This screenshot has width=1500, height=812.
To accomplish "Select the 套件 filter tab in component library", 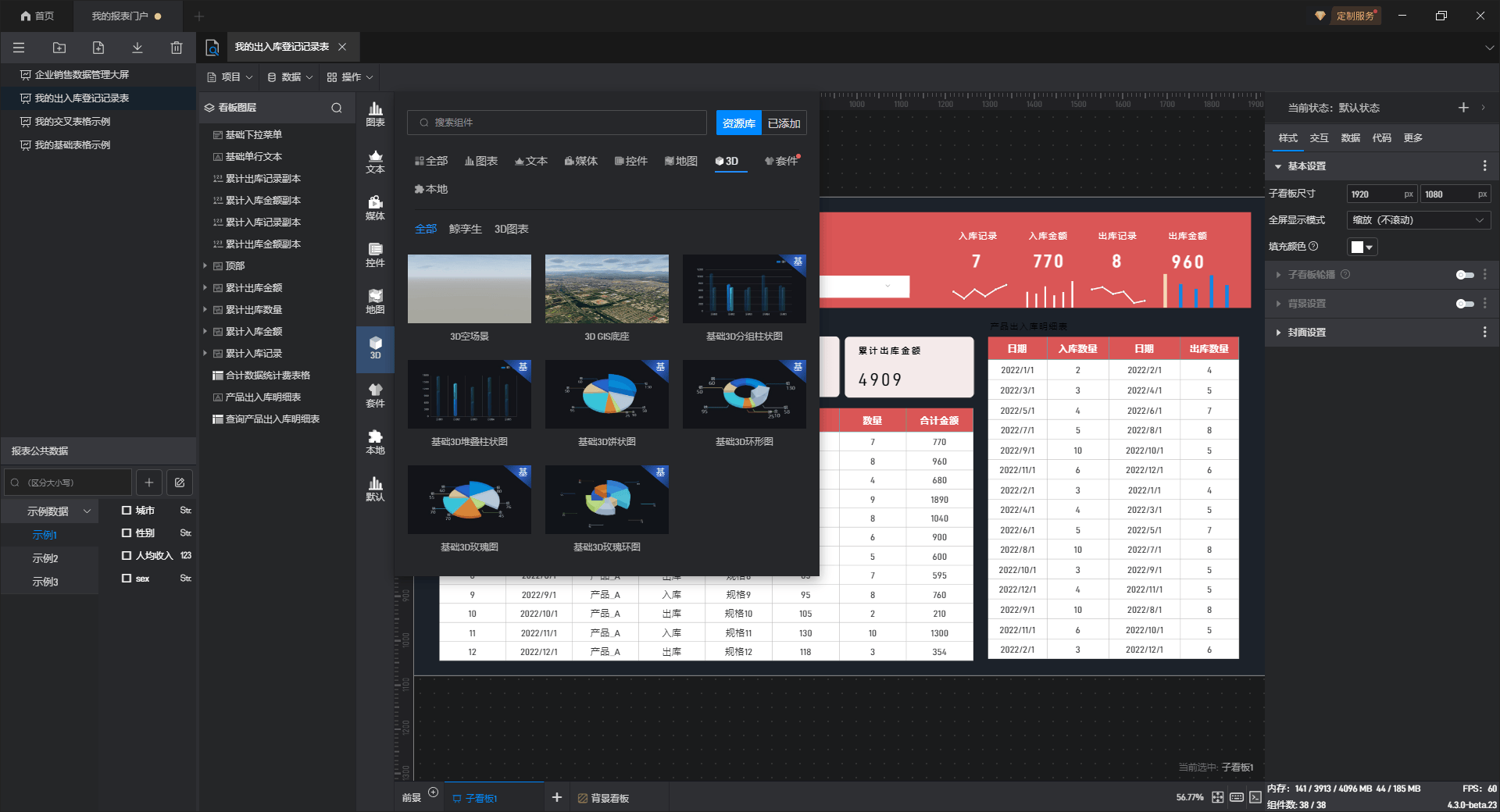I will [781, 162].
